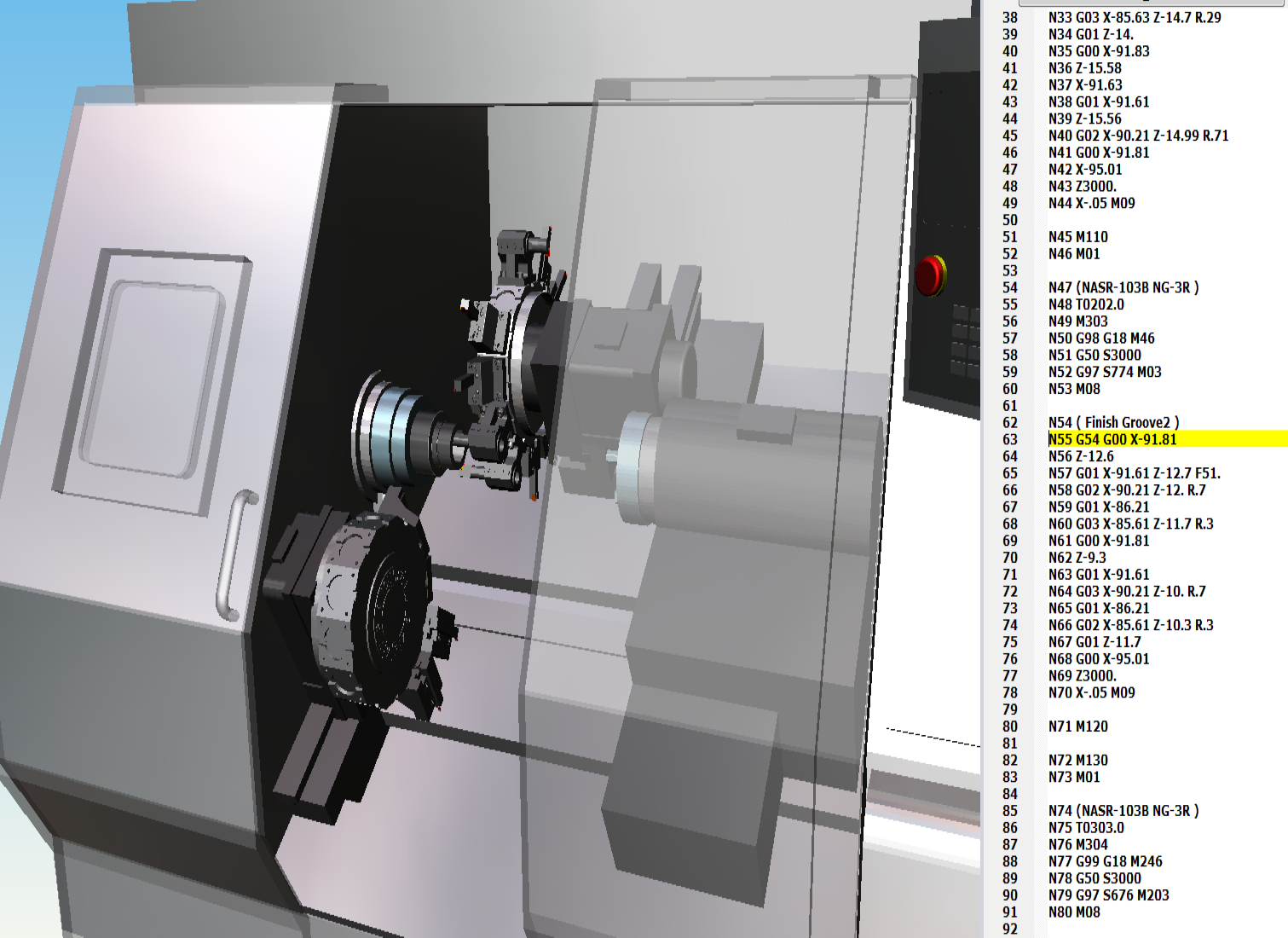Select highlighted line N55 G54 G00 X-91.81

1112,439
